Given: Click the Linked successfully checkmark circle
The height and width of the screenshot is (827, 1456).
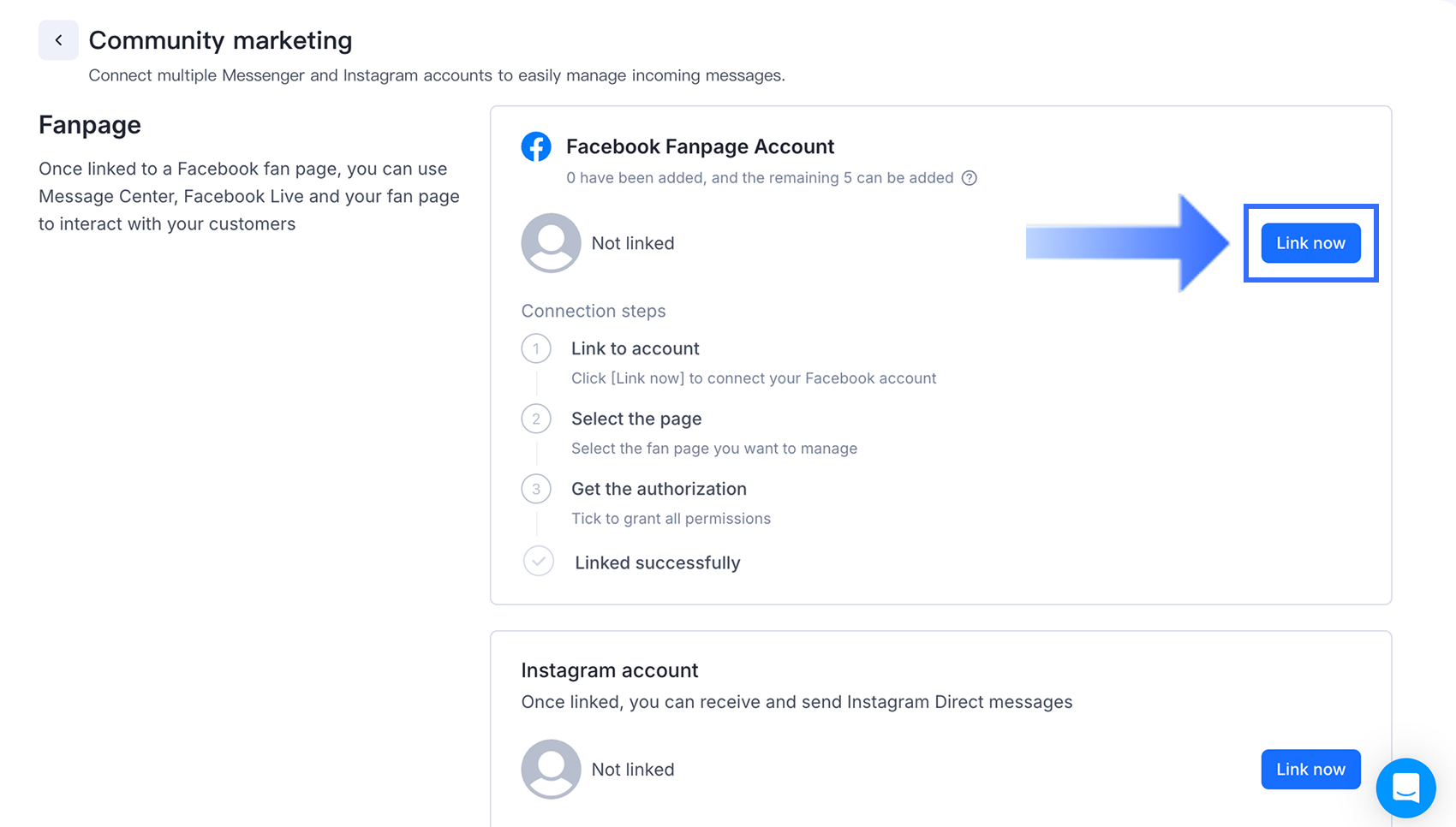Looking at the screenshot, I should [539, 562].
